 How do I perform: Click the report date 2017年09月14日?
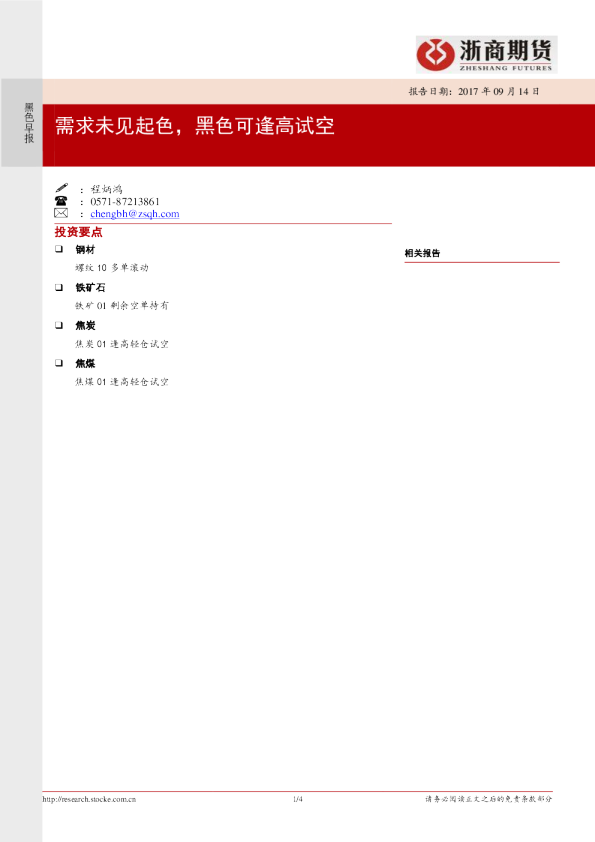(x=499, y=91)
